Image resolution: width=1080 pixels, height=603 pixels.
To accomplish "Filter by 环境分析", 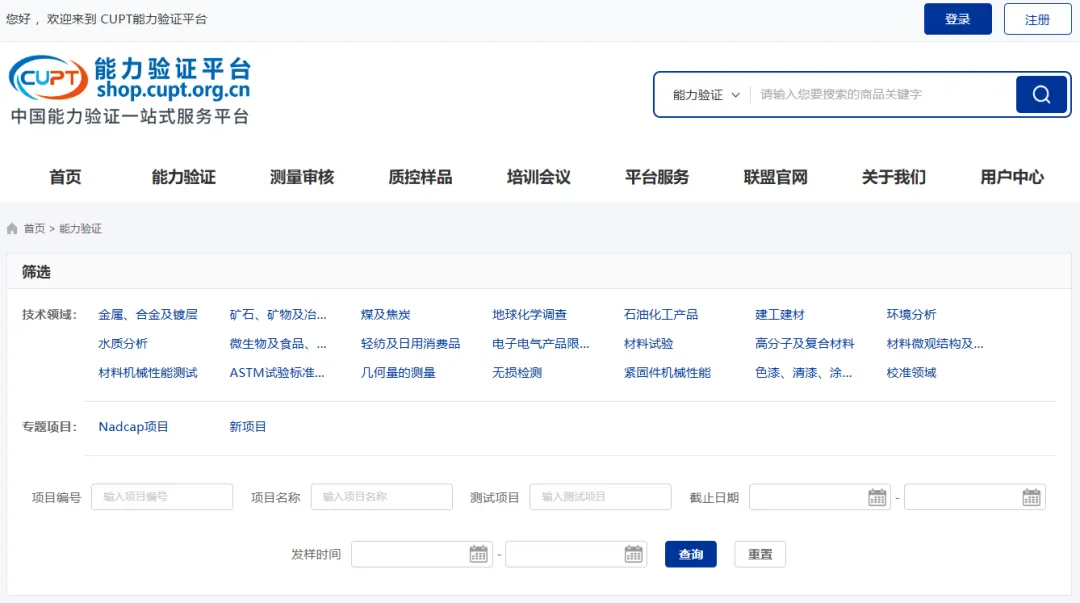I will click(x=911, y=314).
